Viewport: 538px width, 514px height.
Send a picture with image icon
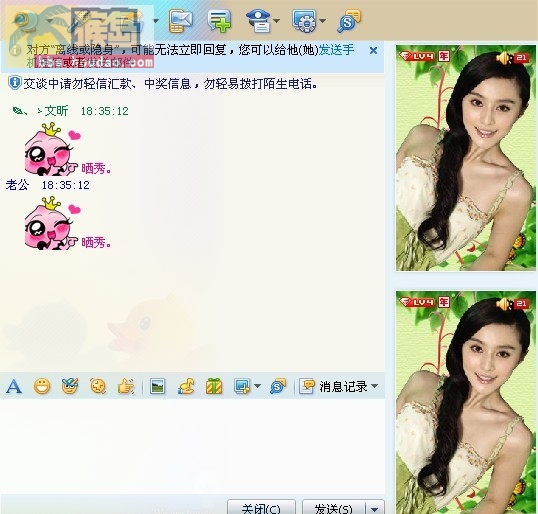pos(157,387)
